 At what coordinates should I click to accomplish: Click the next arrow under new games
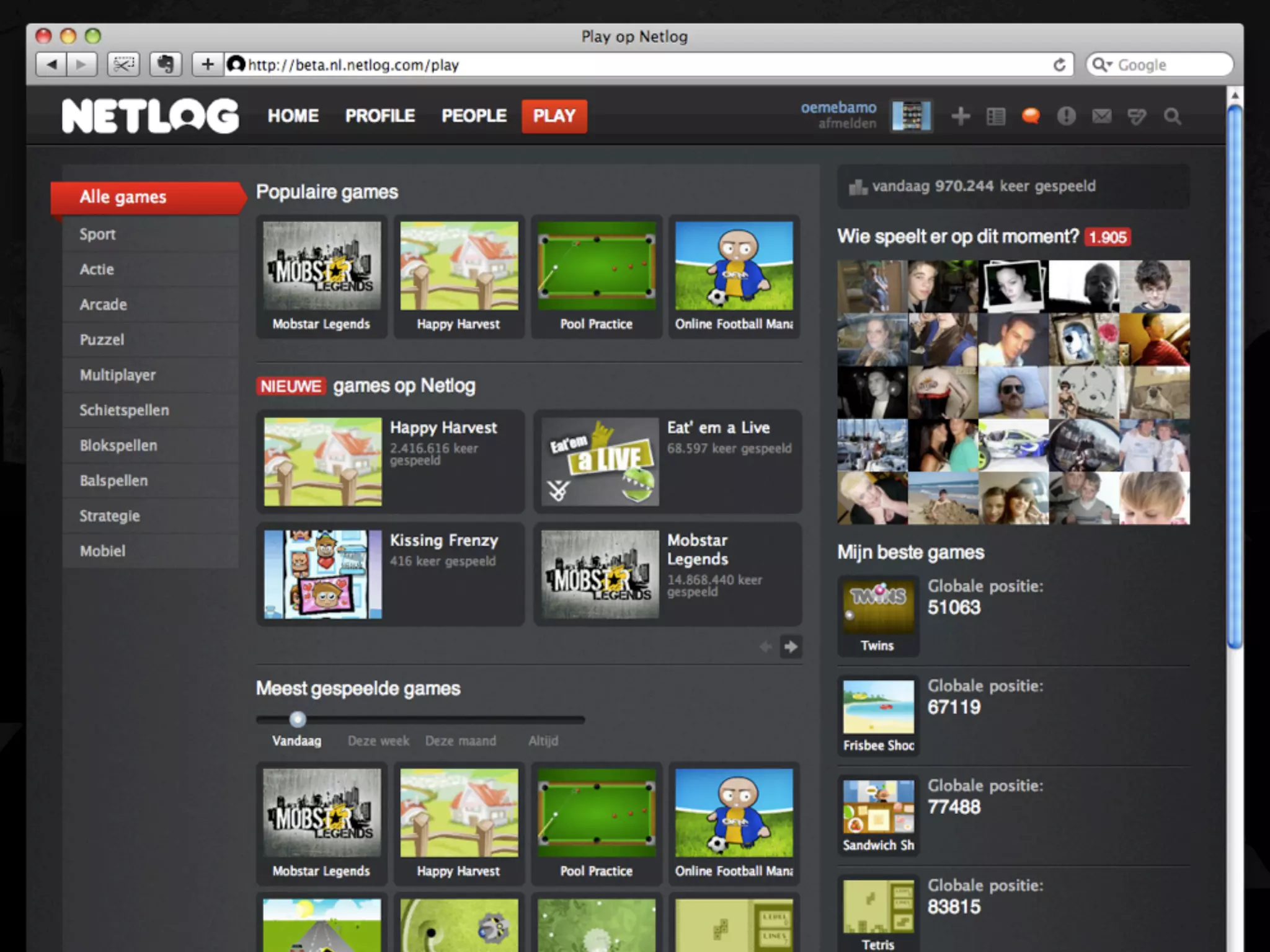pyautogui.click(x=791, y=647)
